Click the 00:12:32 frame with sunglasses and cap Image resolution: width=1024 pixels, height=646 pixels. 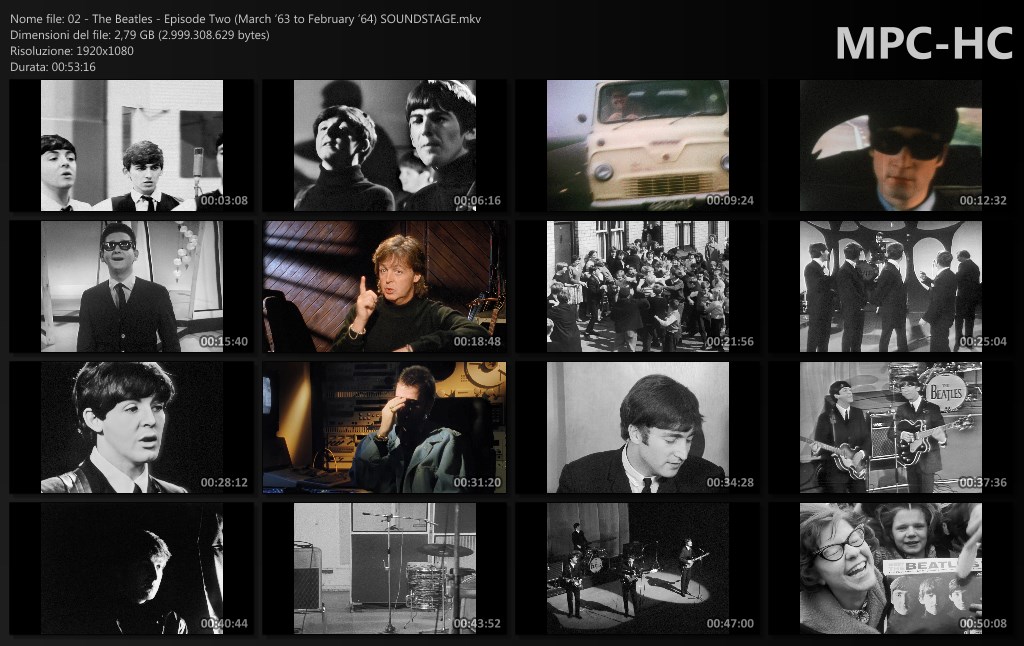(x=890, y=146)
